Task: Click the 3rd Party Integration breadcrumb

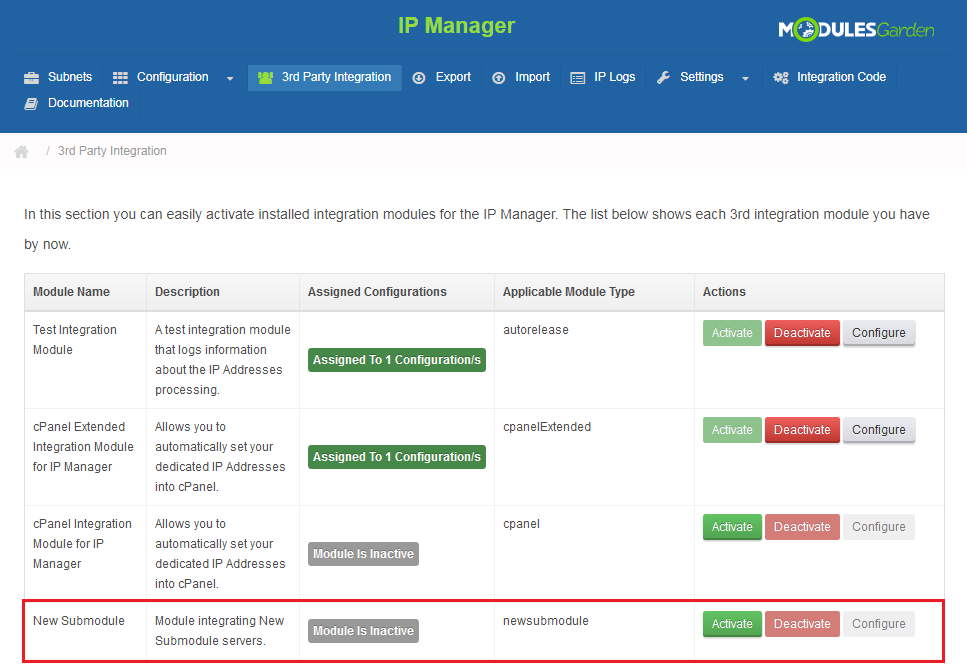Action: [x=112, y=151]
